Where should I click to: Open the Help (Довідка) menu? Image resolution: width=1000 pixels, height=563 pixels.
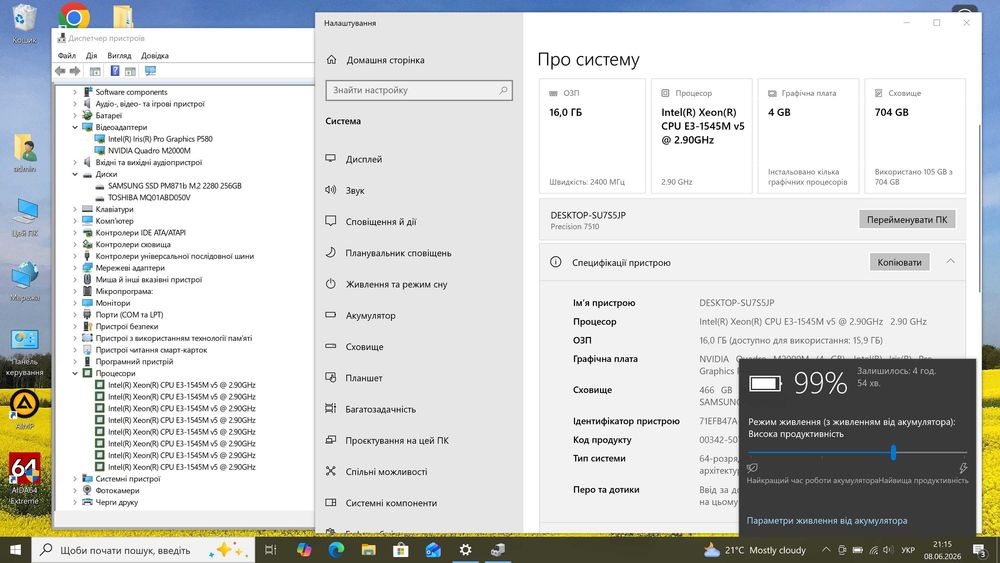point(155,55)
